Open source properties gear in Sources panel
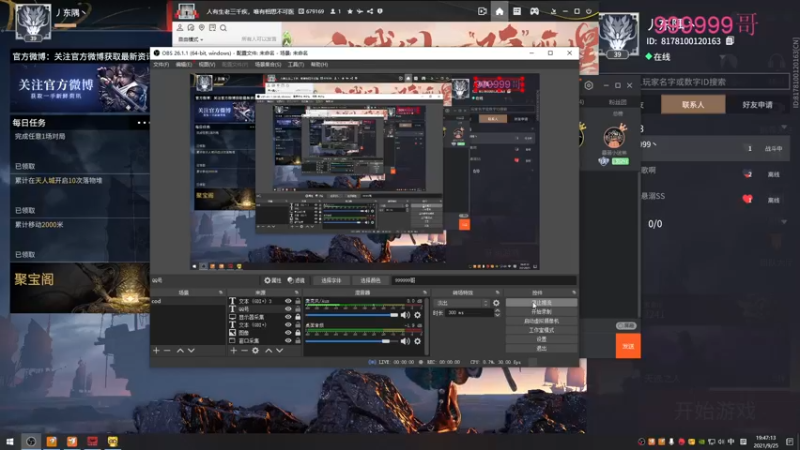Image resolution: width=800 pixels, height=450 pixels. (x=256, y=351)
